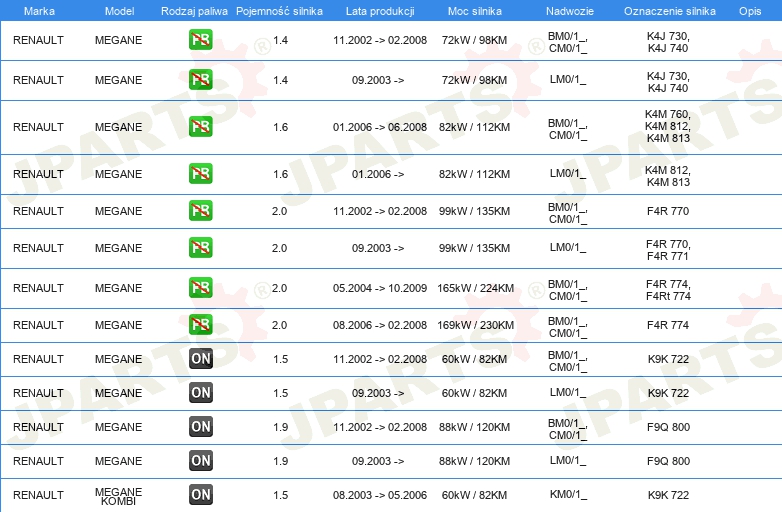Click production years 08.2003 -> 05.2006
The image size is (782, 512).
coord(380,495)
